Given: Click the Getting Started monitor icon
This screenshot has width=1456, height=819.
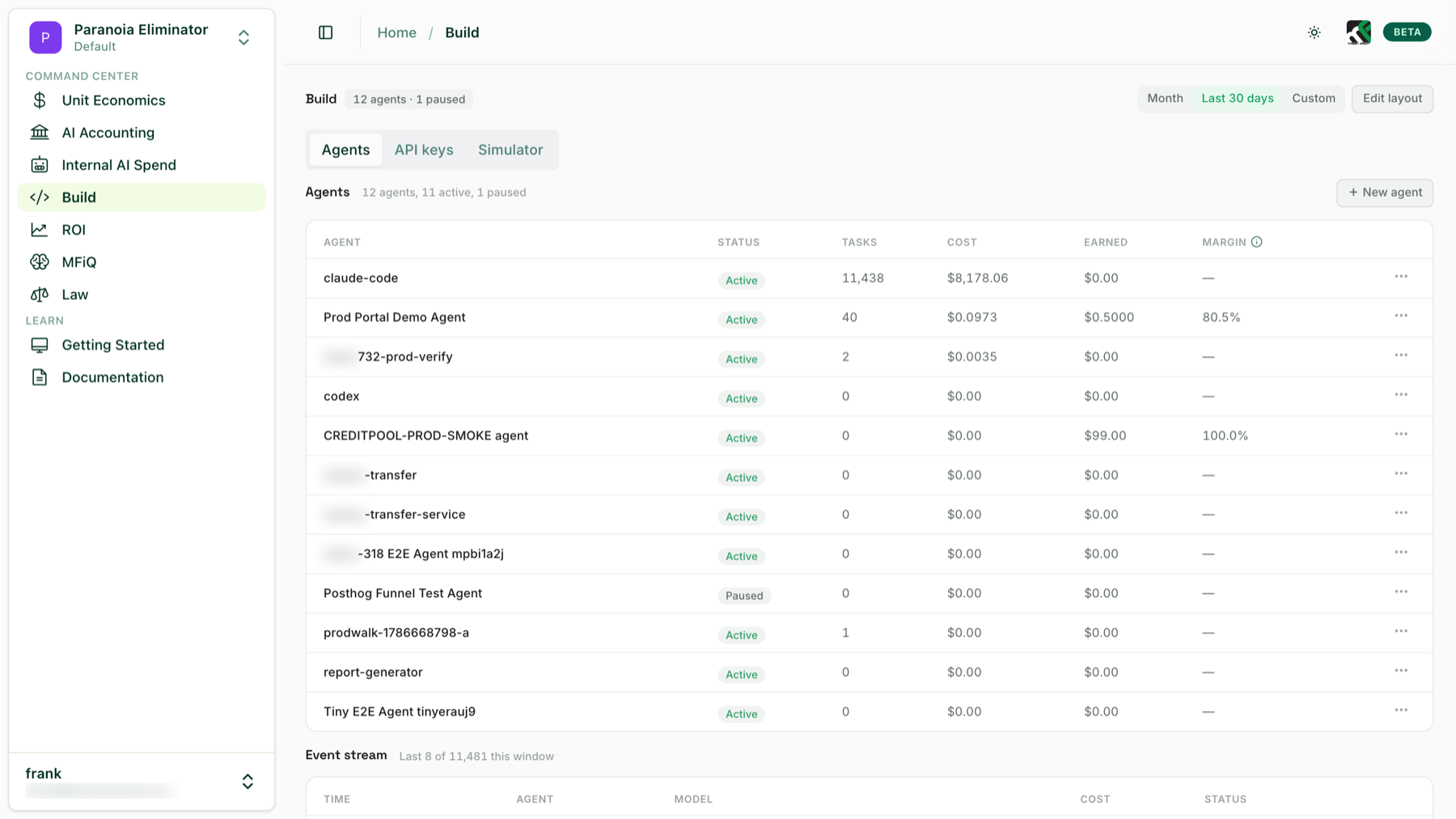Looking at the screenshot, I should tap(39, 345).
